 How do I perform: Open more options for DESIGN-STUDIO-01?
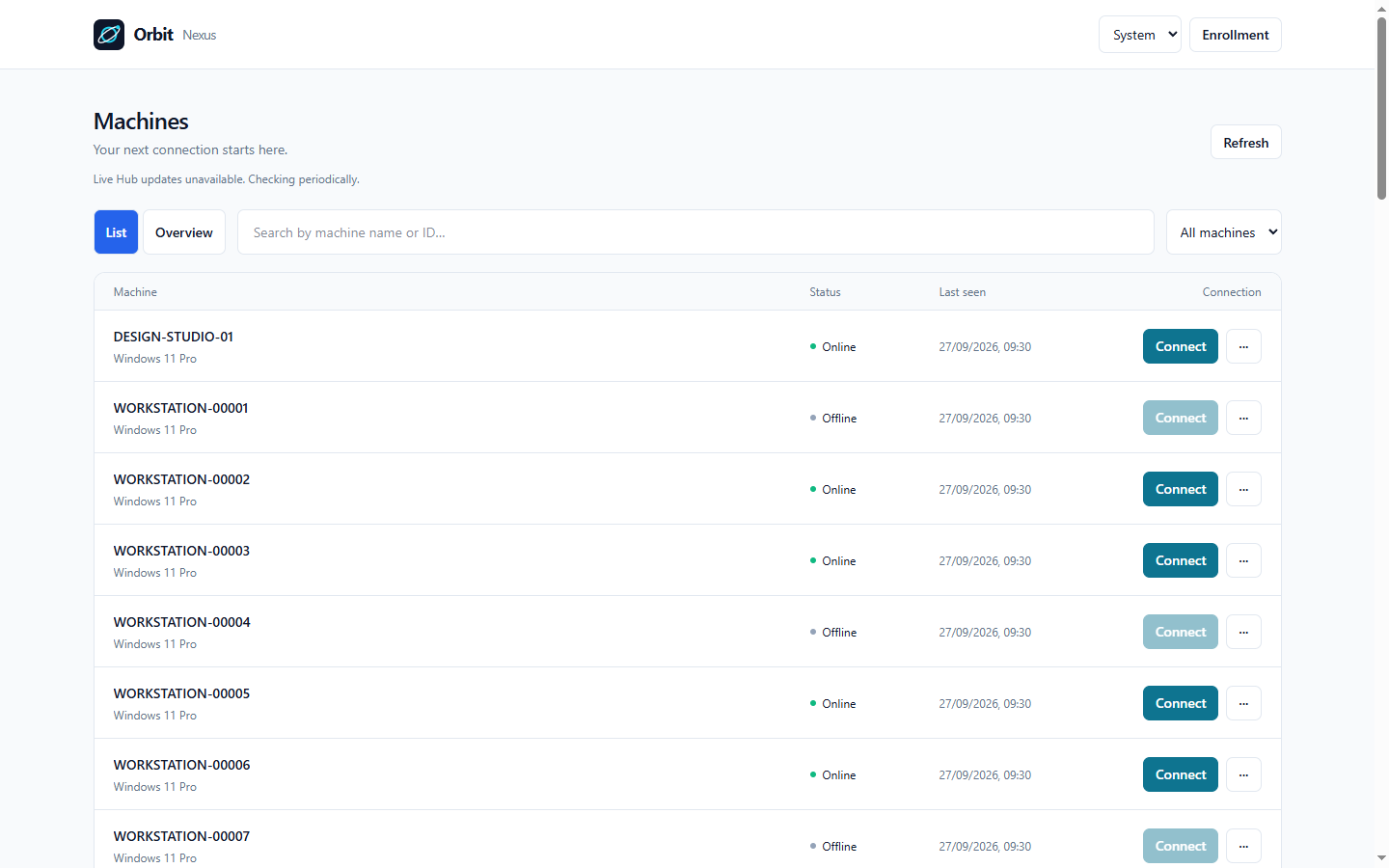(1243, 346)
